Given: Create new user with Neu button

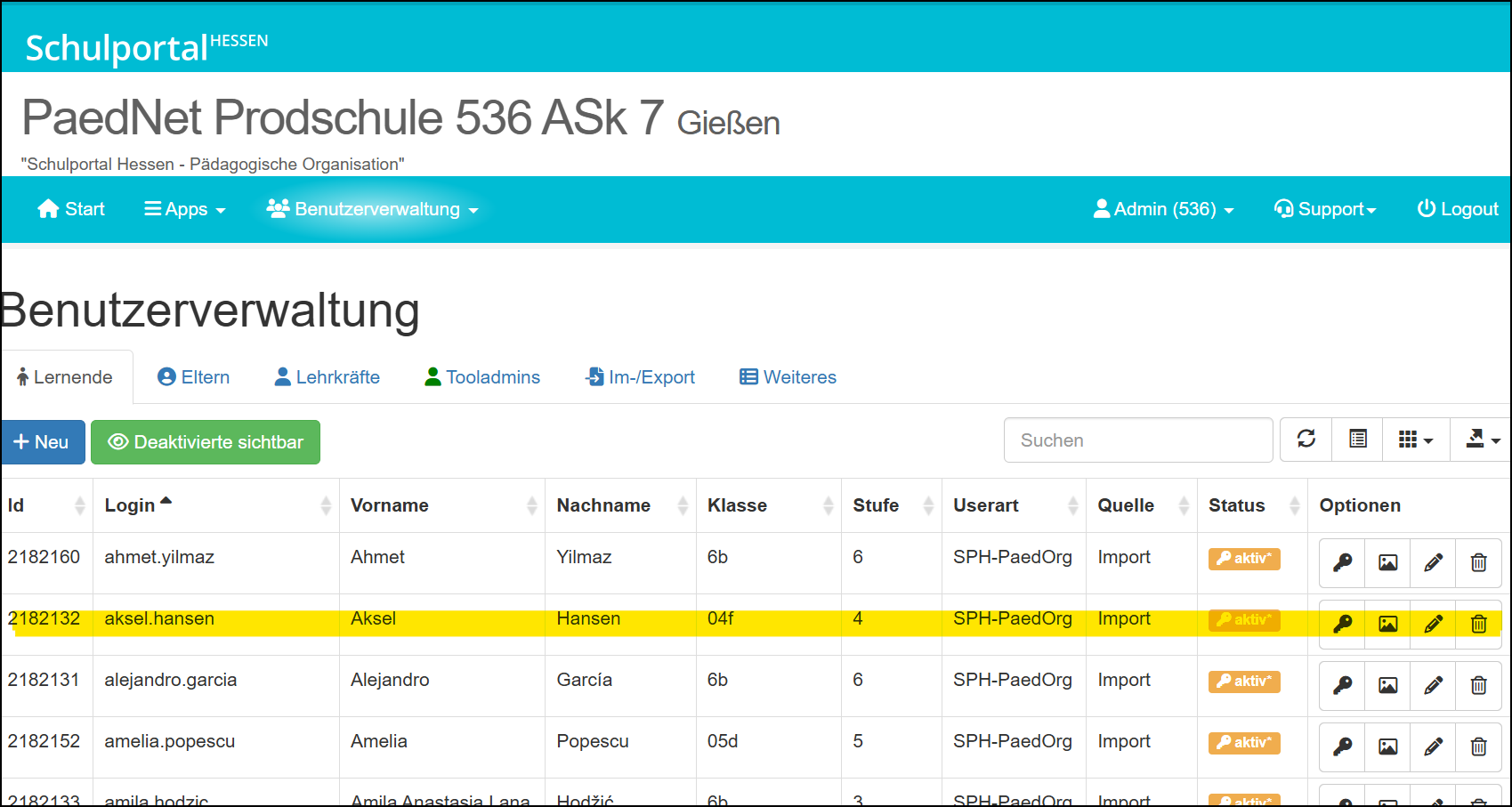Looking at the screenshot, I should (43, 442).
